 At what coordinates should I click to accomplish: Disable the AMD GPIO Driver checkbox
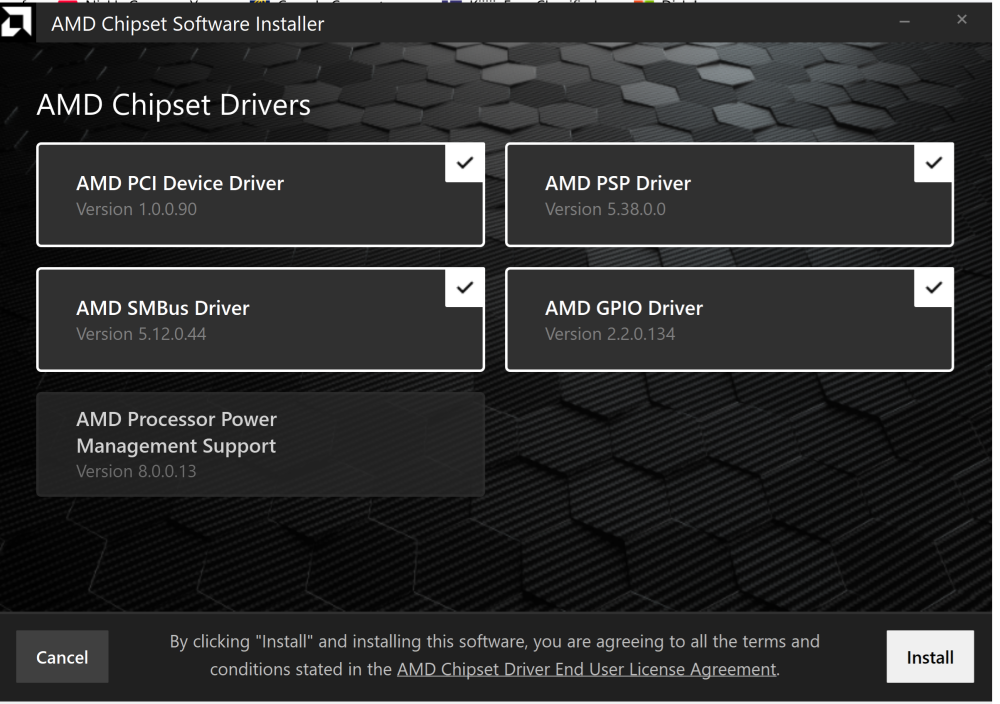coord(934,288)
